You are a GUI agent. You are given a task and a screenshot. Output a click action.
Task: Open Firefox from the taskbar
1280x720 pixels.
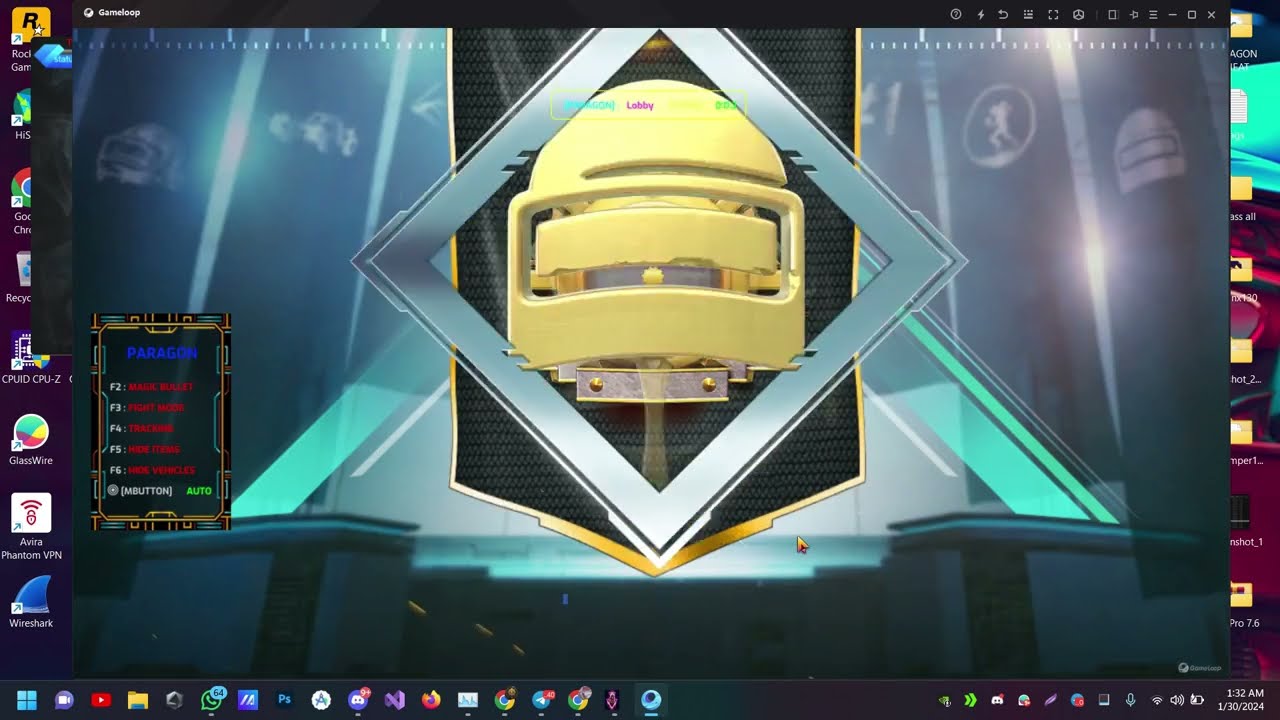(431, 700)
